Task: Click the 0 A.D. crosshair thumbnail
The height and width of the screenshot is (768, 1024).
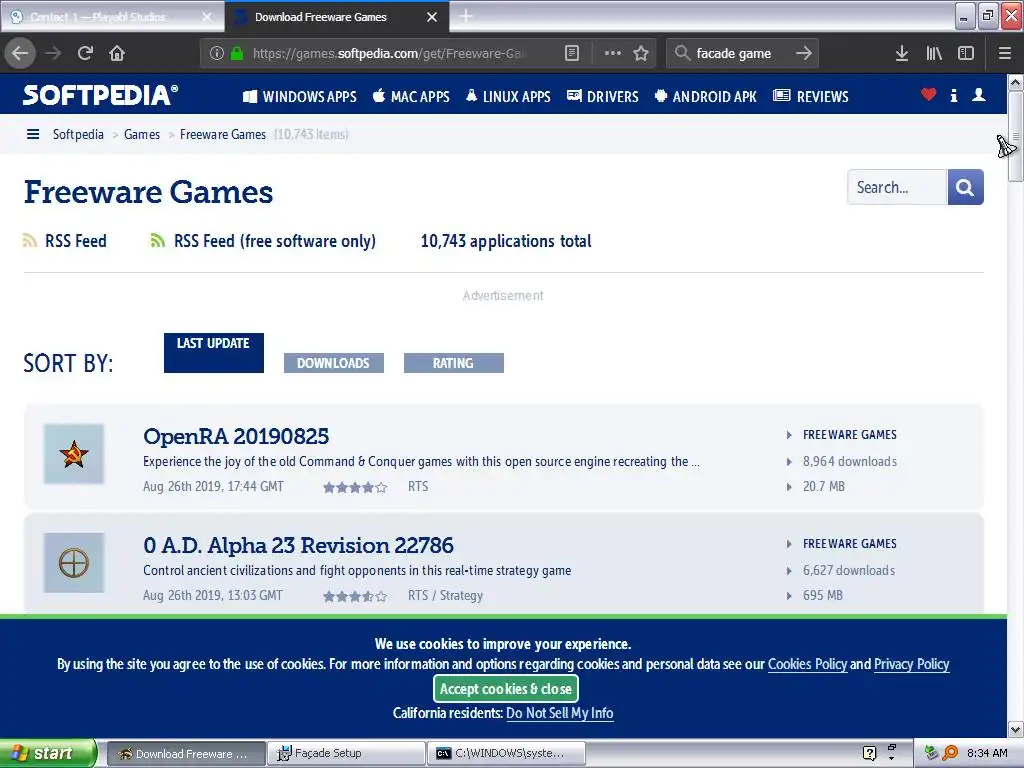Action: pos(74,563)
